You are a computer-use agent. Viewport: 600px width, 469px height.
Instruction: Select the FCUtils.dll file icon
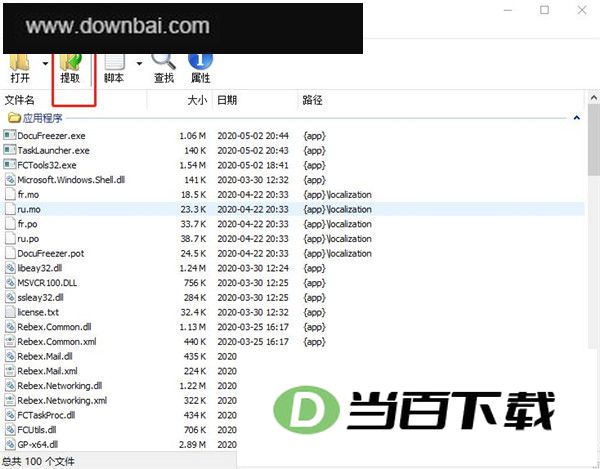pyautogui.click(x=10, y=430)
